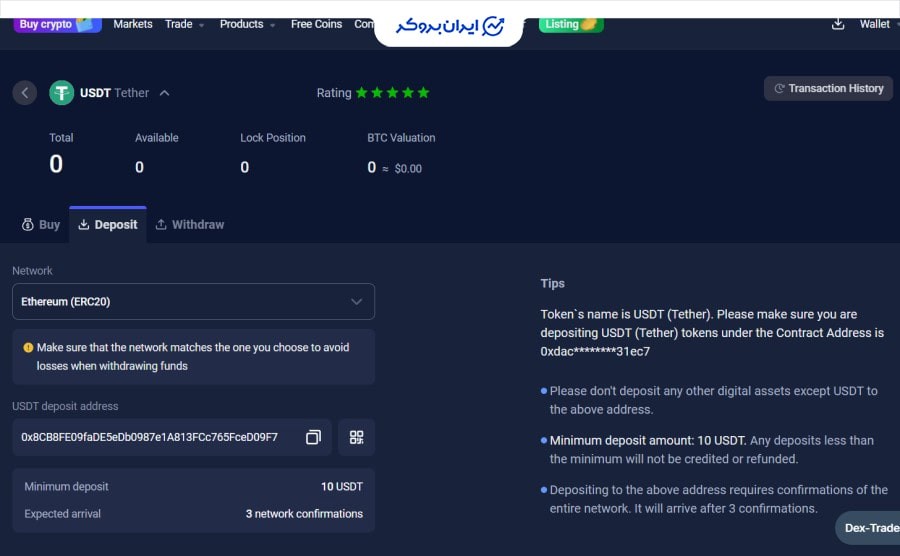Open the Ethereum (ERC20) network dropdown

pyautogui.click(x=193, y=301)
